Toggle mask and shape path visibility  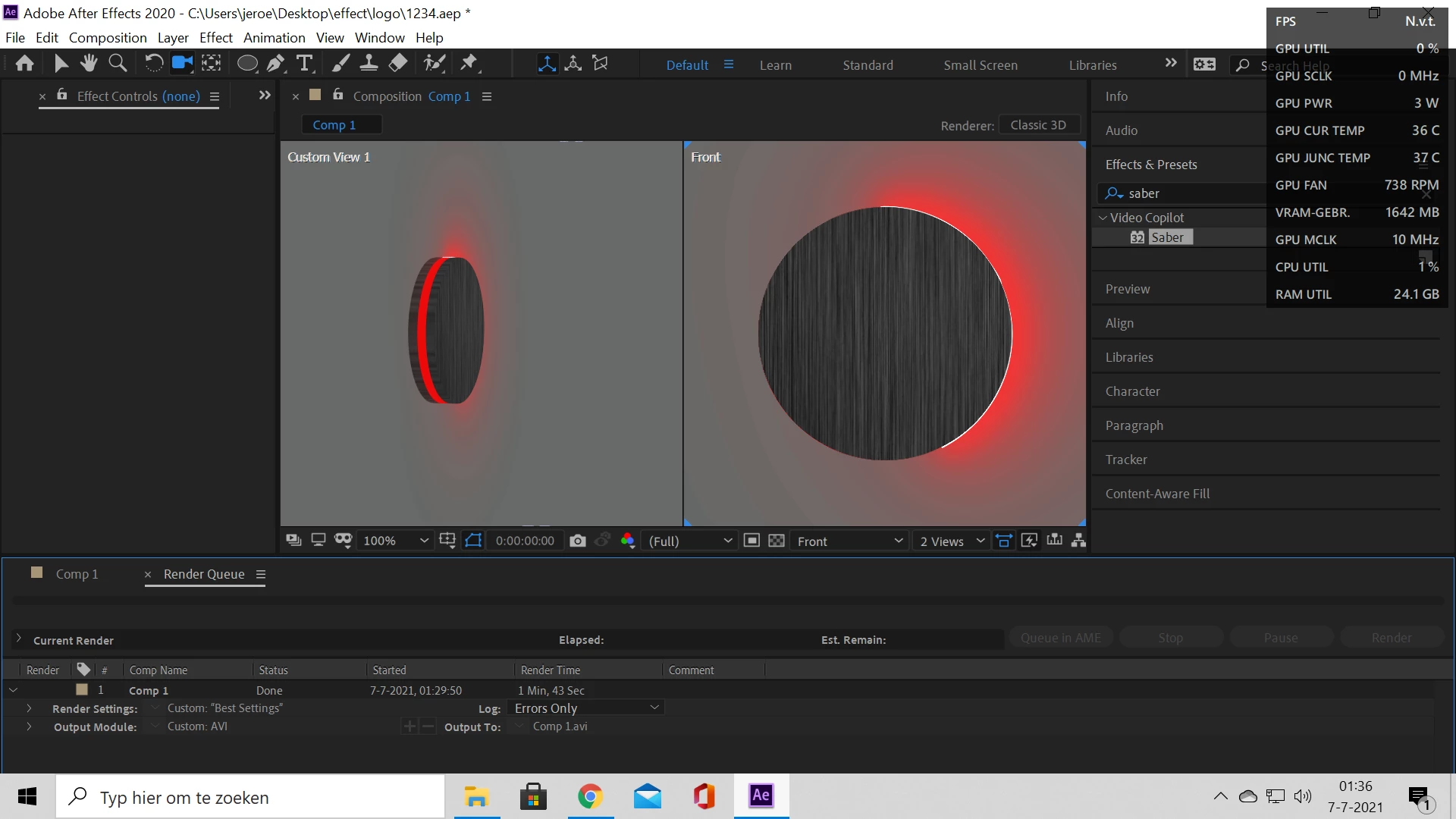pos(473,541)
